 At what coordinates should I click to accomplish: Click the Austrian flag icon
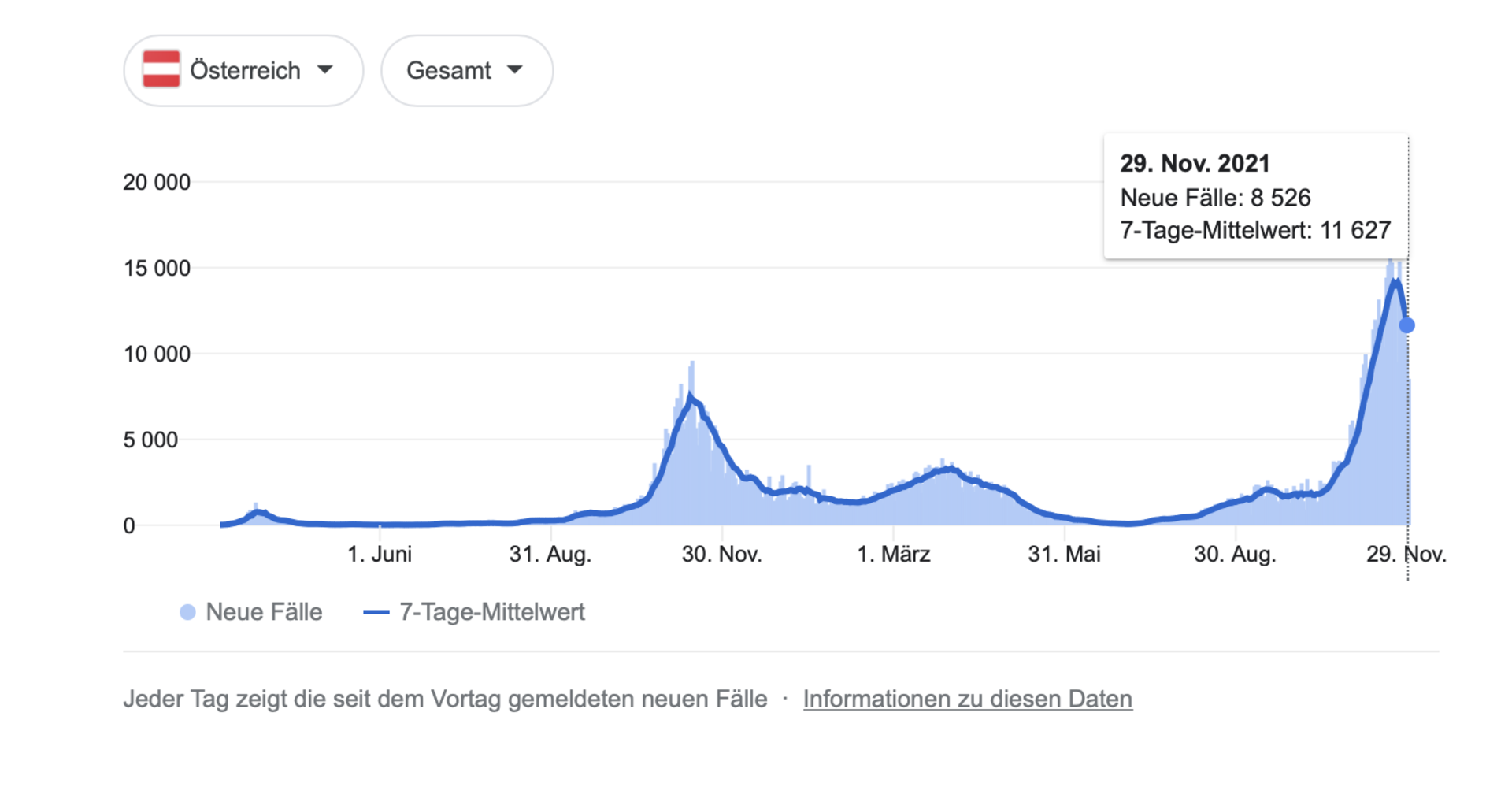tap(163, 69)
